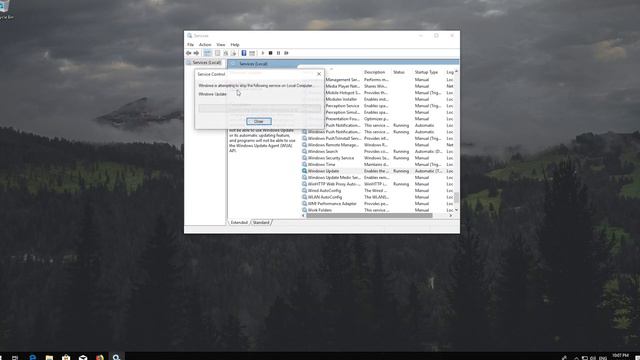
Task: Open the File menu
Action: [x=191, y=44]
